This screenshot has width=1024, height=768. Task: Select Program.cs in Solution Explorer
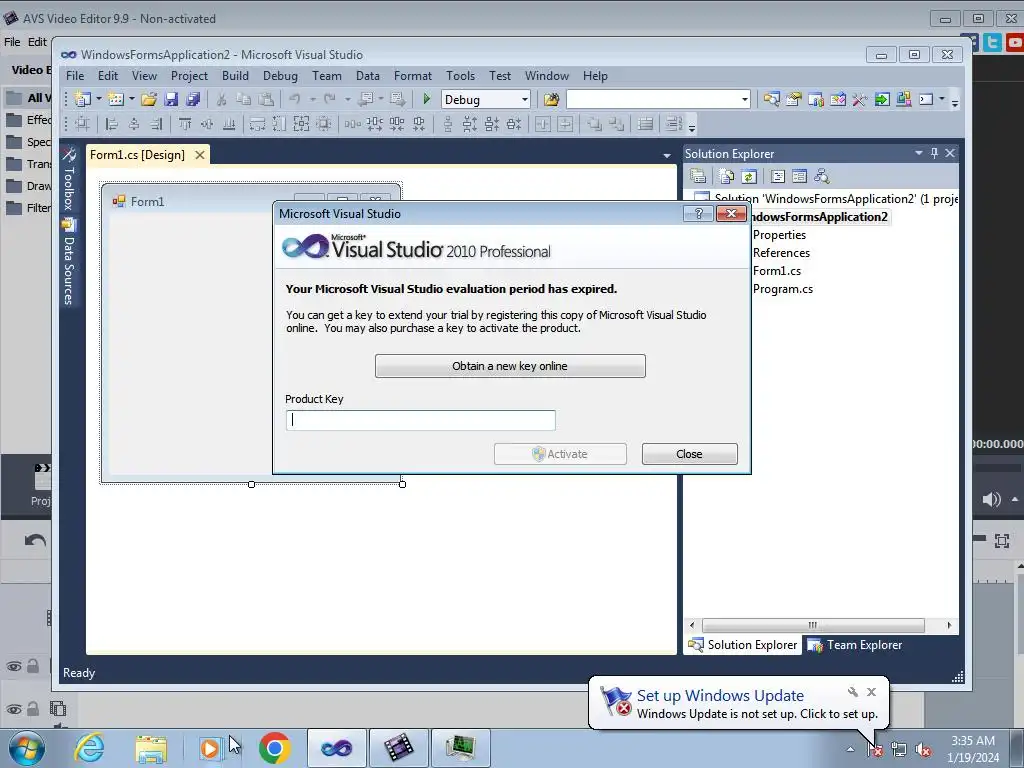(x=782, y=289)
